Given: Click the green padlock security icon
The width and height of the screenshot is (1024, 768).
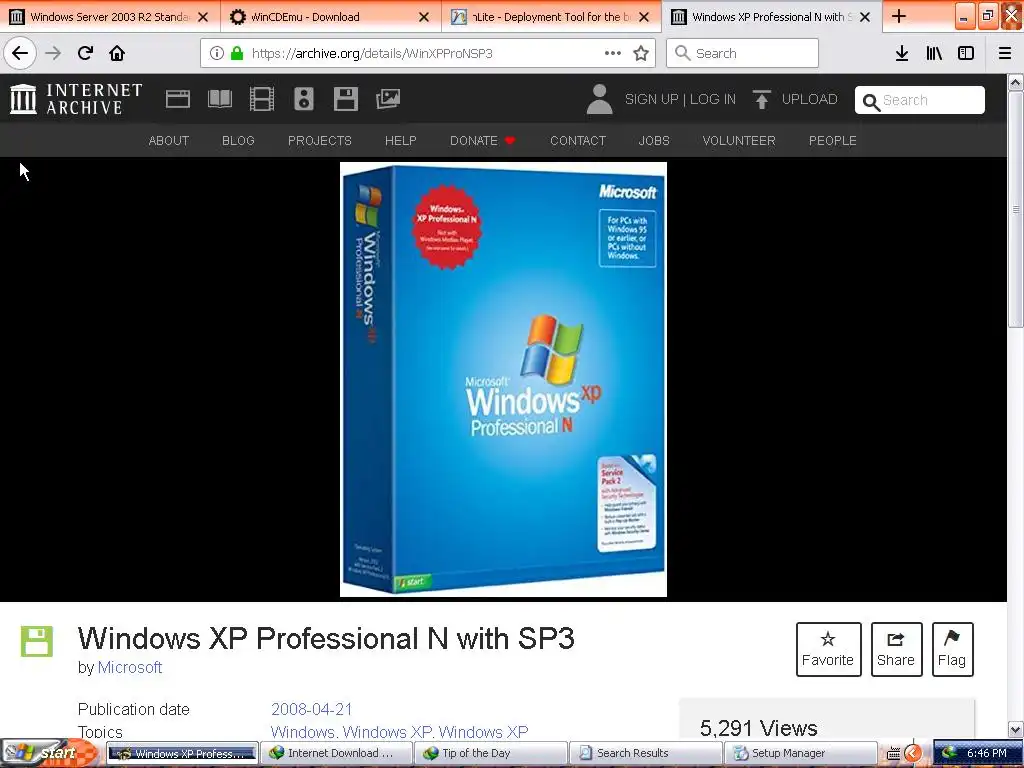Looking at the screenshot, I should click(x=237, y=53).
